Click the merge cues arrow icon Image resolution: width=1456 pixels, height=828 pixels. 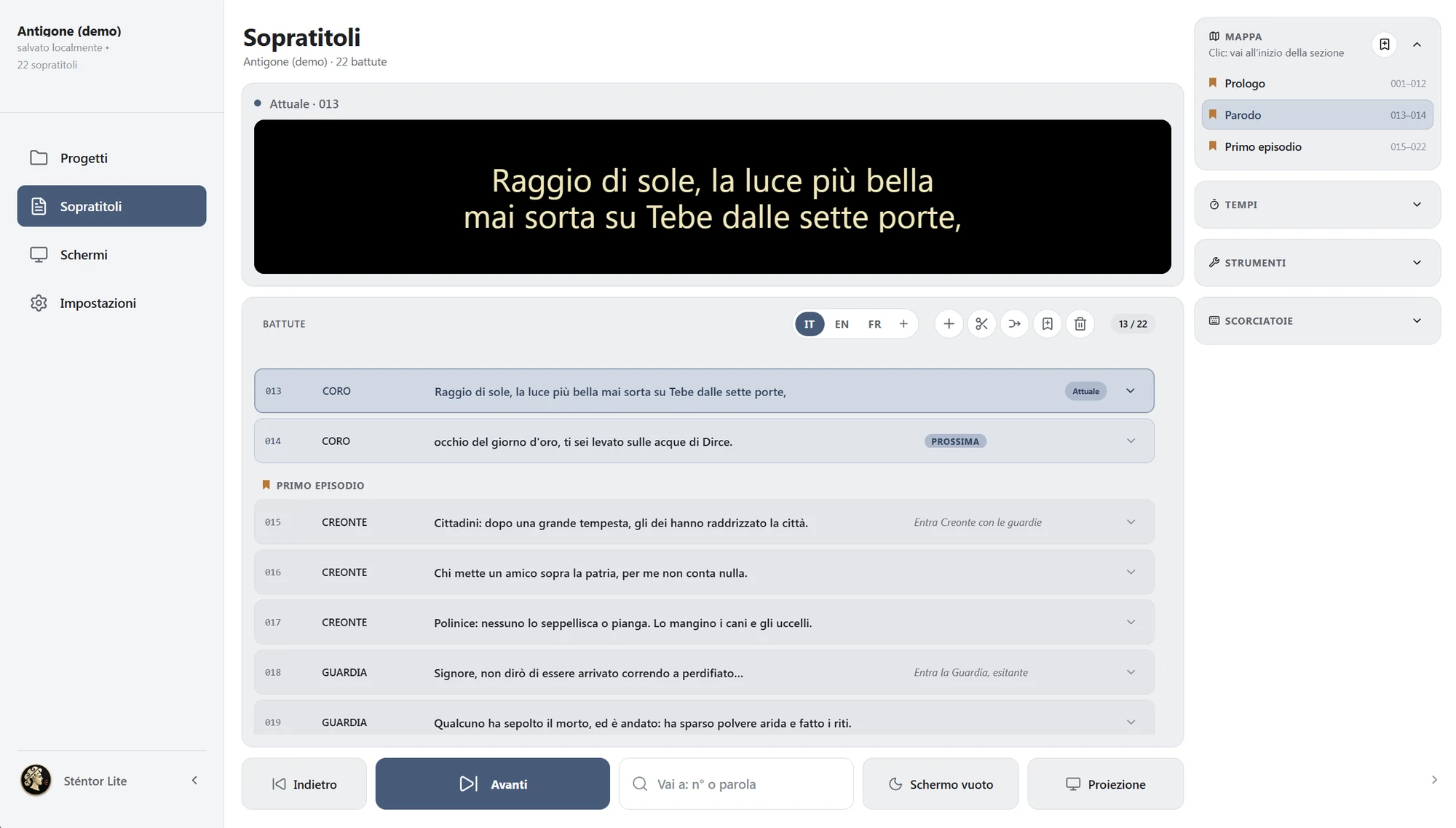pyautogui.click(x=1014, y=324)
